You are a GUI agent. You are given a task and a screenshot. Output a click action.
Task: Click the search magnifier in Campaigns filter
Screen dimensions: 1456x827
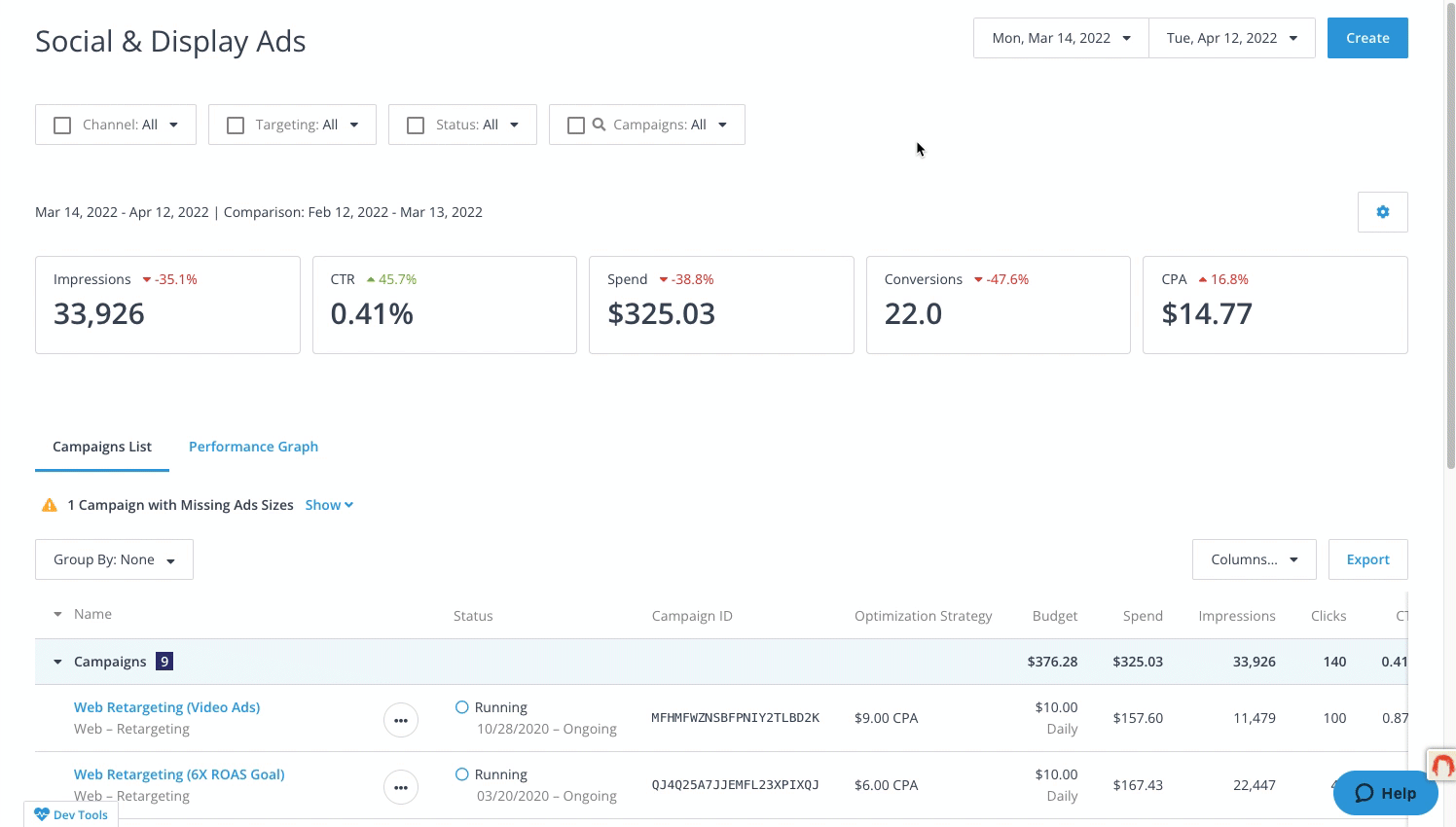599,125
